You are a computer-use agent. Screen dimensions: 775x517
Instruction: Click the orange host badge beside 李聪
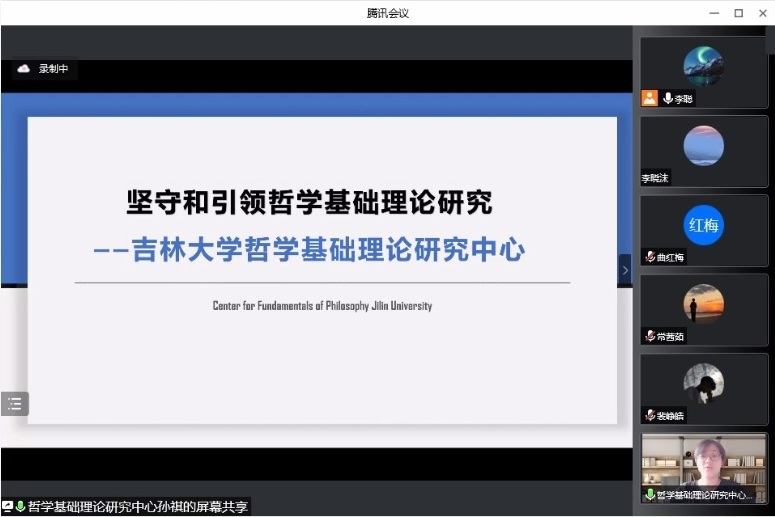[x=650, y=98]
